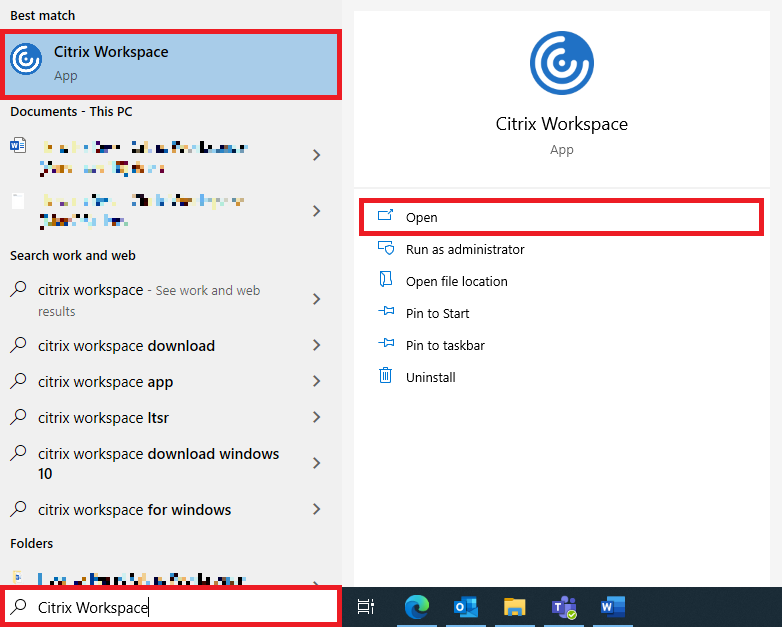Open File Explorer from the taskbar
The height and width of the screenshot is (627, 782).
(515, 607)
